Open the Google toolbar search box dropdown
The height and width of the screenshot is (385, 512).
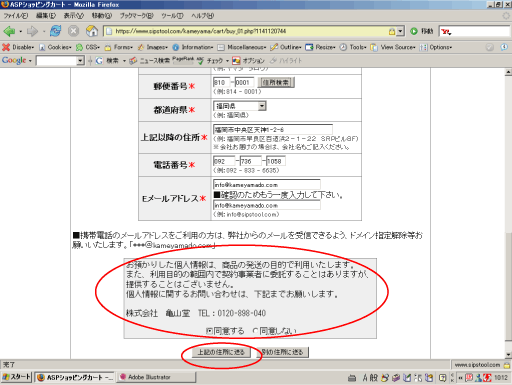click(x=80, y=61)
